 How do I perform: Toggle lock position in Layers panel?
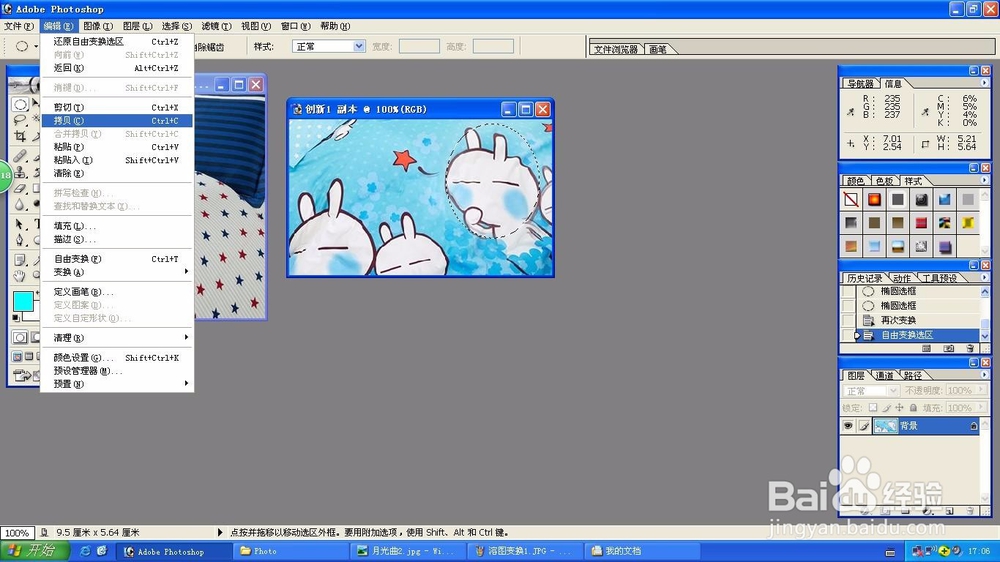pos(899,407)
